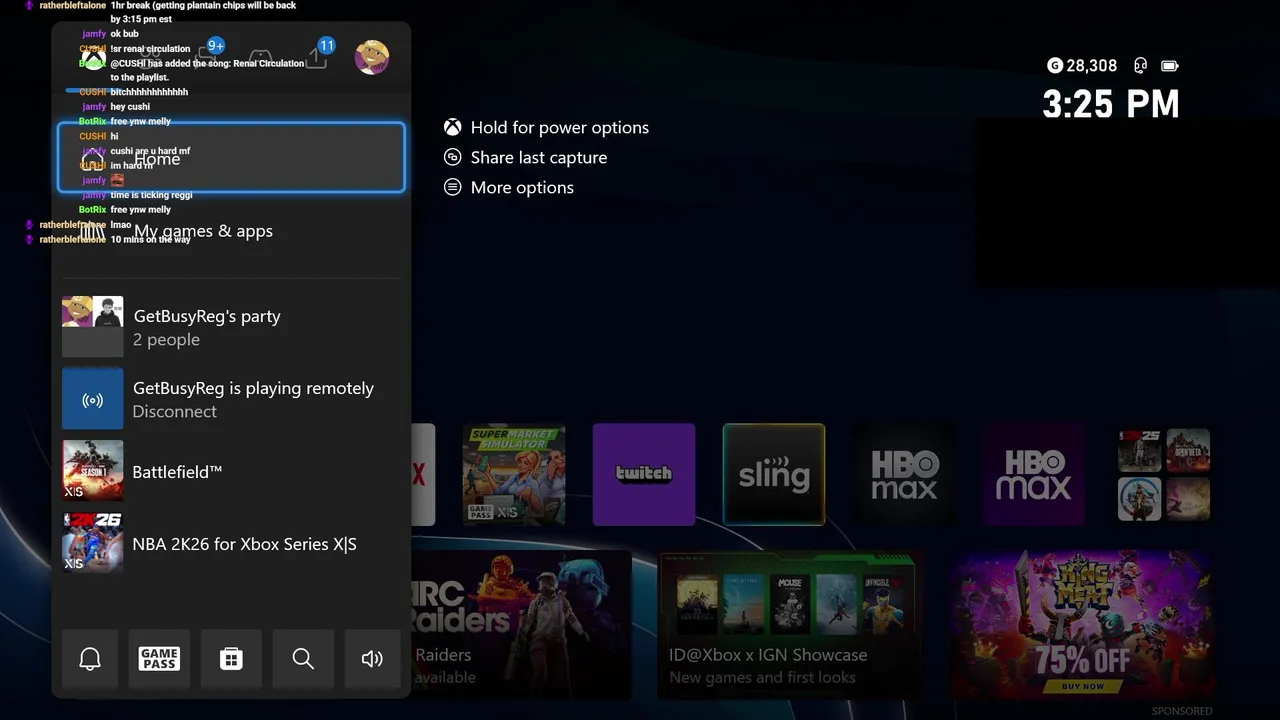This screenshot has width=1280, height=720.
Task: Open ARC Raiders promo card
Action: [521, 623]
